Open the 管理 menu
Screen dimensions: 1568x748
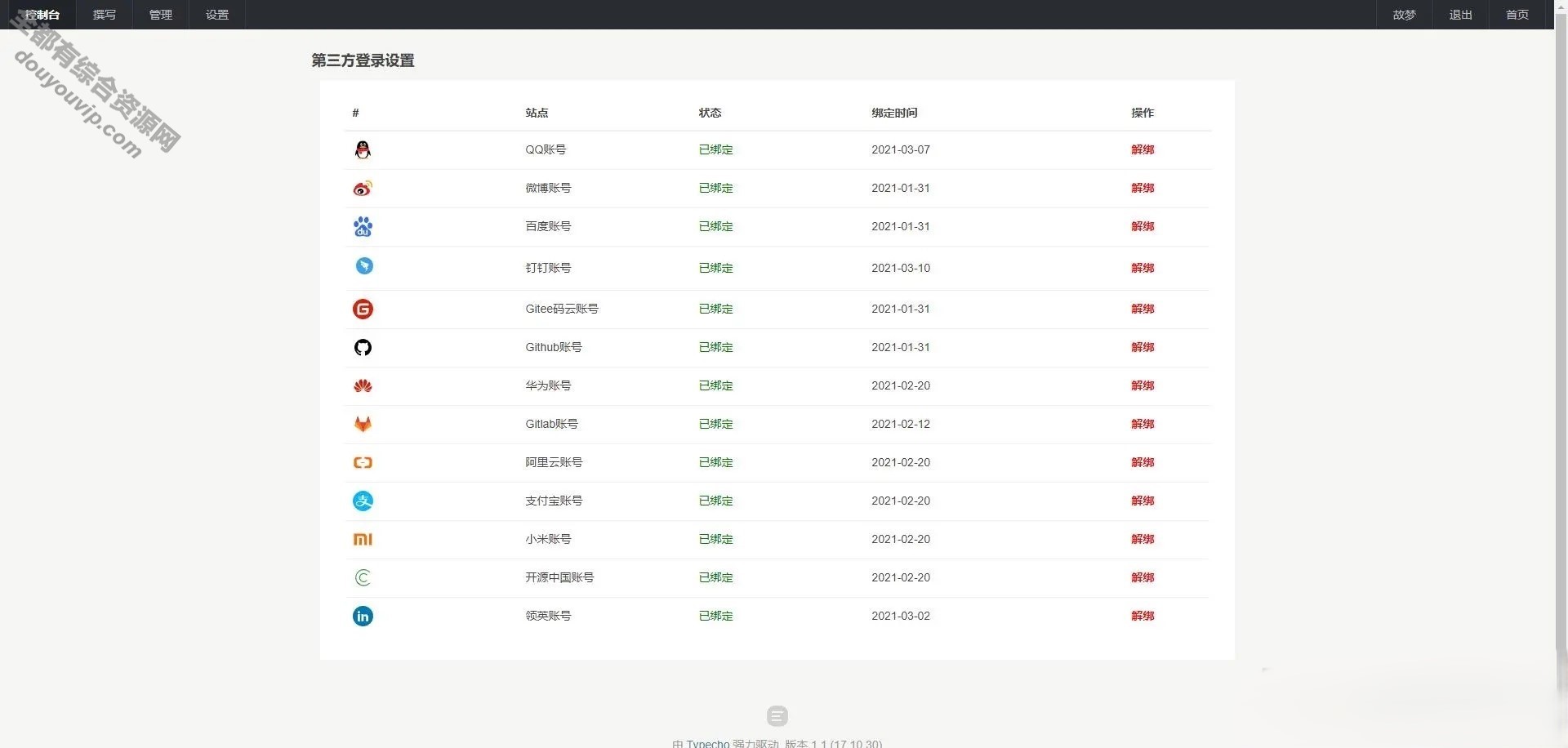tap(161, 15)
